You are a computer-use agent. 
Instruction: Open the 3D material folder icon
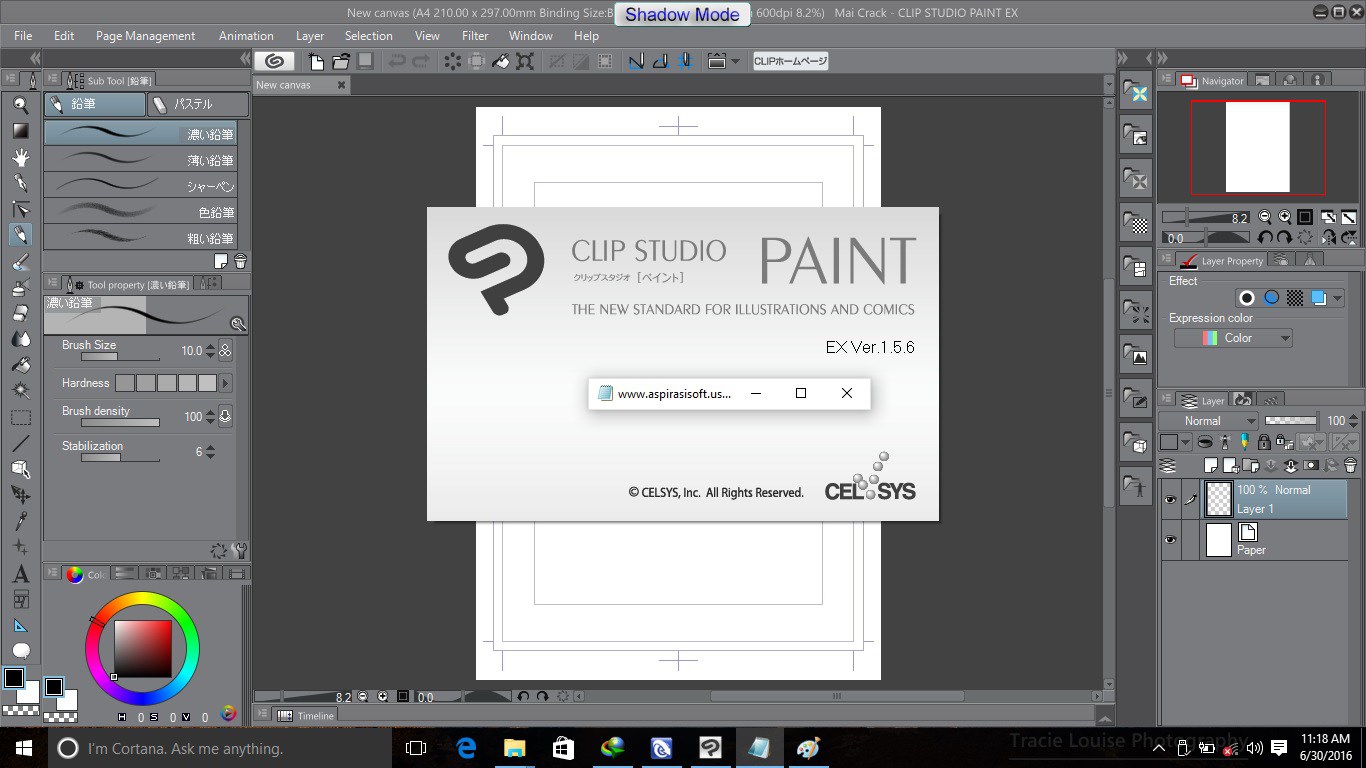(x=1135, y=443)
